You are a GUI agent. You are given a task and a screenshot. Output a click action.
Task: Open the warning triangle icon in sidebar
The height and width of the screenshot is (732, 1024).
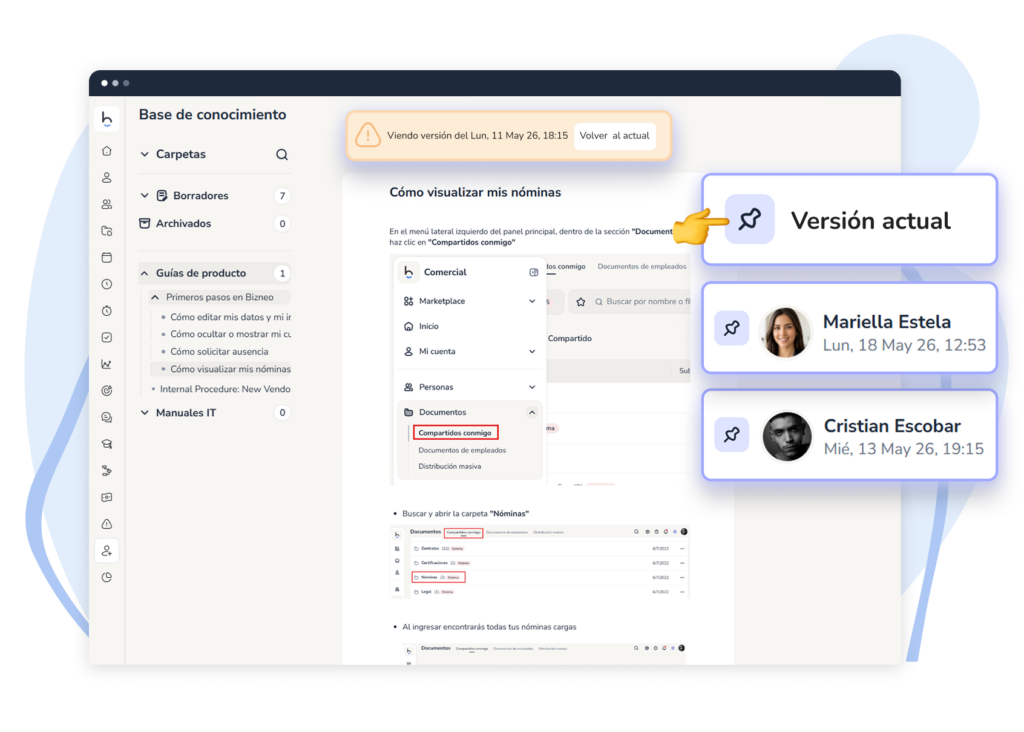click(x=107, y=524)
